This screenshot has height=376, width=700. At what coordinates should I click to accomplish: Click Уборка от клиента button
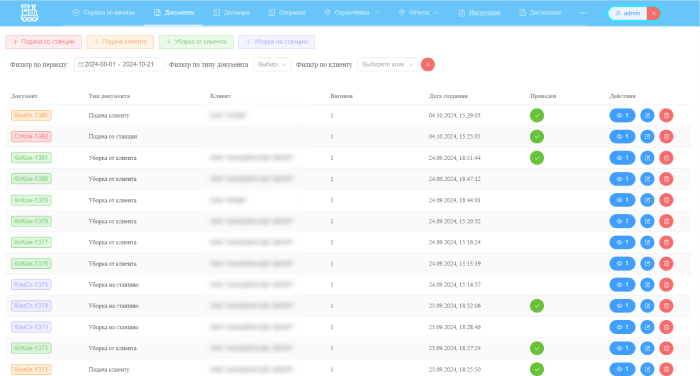(x=196, y=42)
